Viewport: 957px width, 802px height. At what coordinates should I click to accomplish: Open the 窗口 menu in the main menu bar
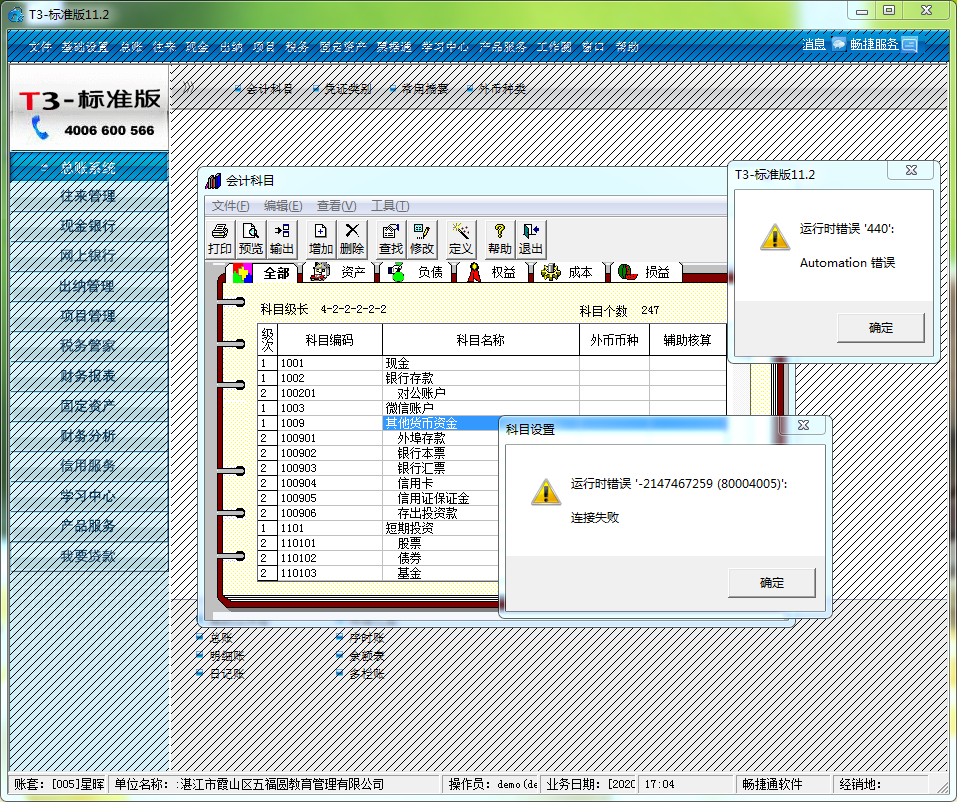pos(593,47)
